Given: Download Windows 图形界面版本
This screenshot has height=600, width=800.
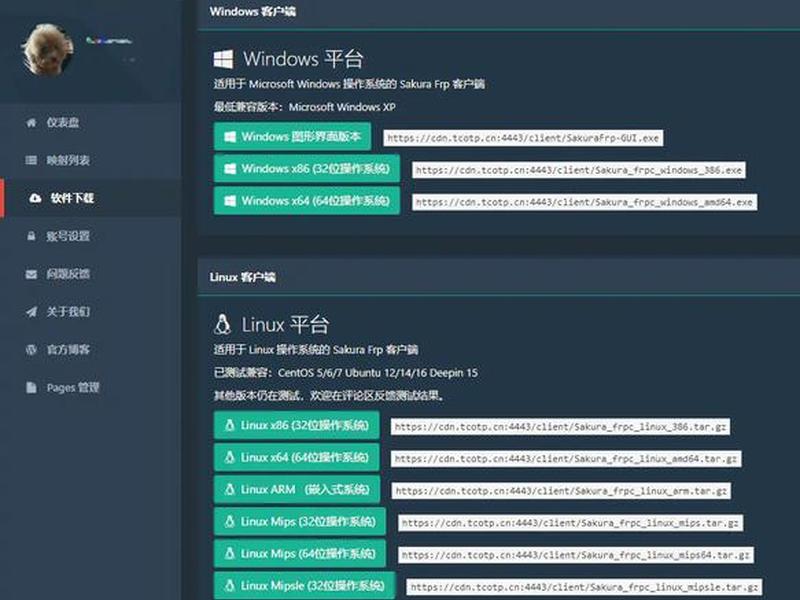Looking at the screenshot, I should tap(292, 137).
